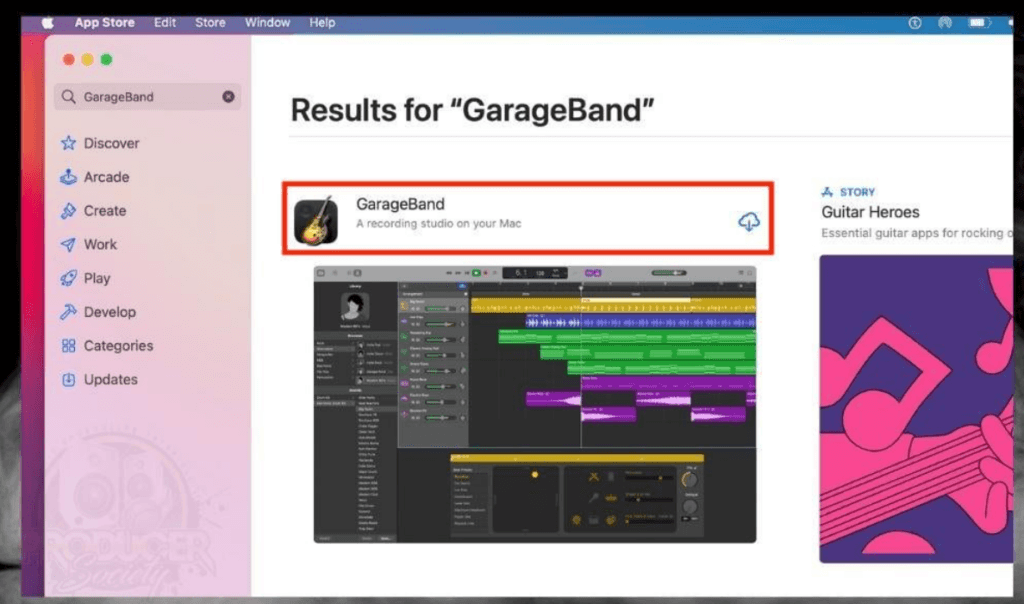
Task: Go to the Create section label
Action: click(x=105, y=211)
